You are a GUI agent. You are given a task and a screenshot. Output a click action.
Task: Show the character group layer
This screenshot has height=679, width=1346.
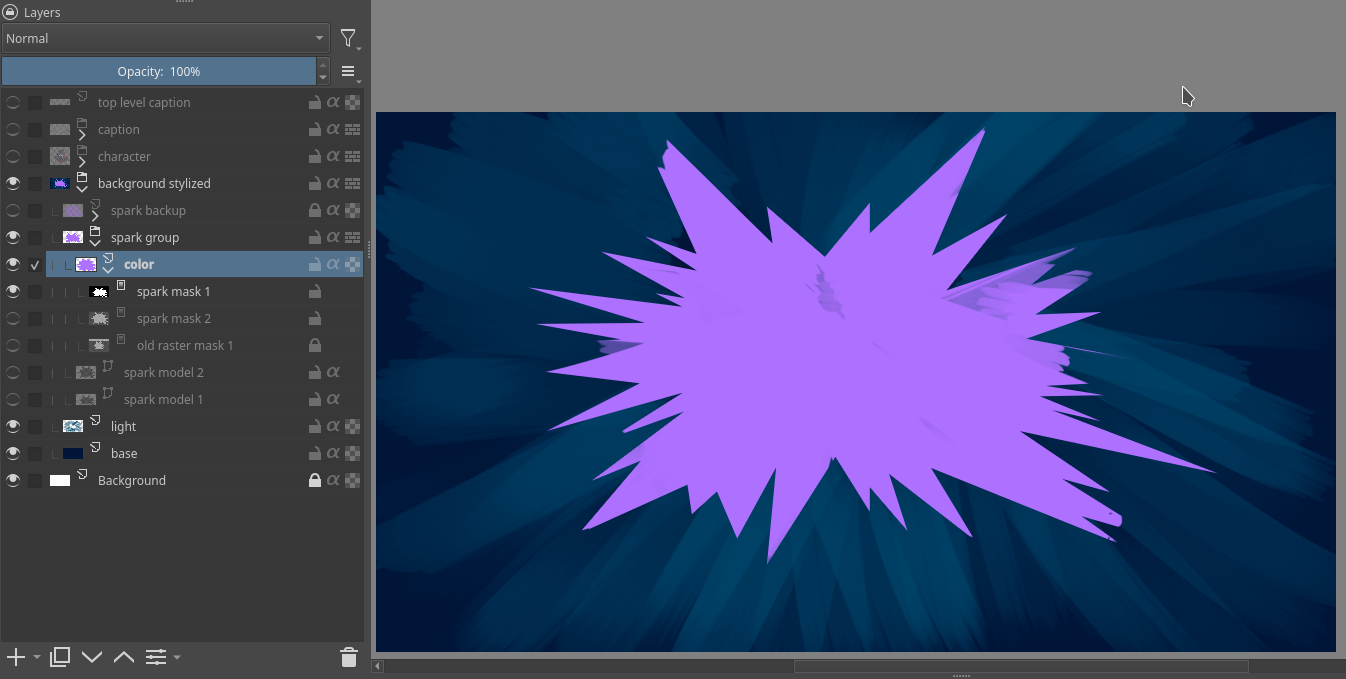[13, 157]
